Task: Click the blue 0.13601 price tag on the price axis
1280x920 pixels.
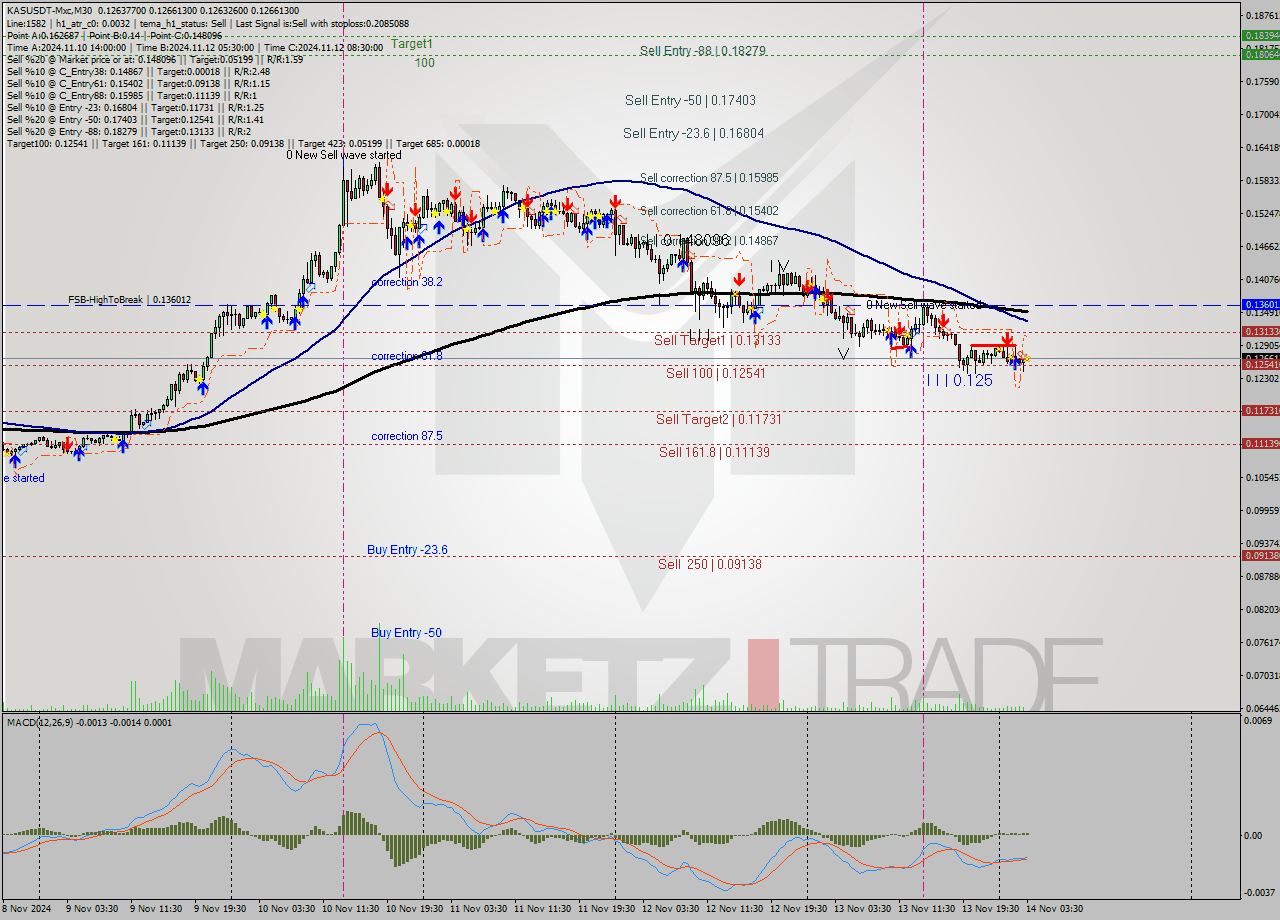Action: 1259,304
